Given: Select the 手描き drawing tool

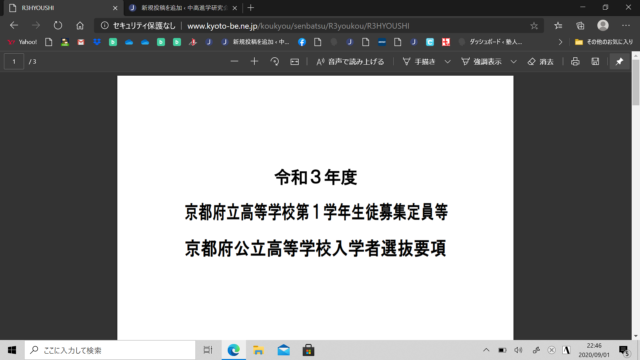Looking at the screenshot, I should pos(419,62).
